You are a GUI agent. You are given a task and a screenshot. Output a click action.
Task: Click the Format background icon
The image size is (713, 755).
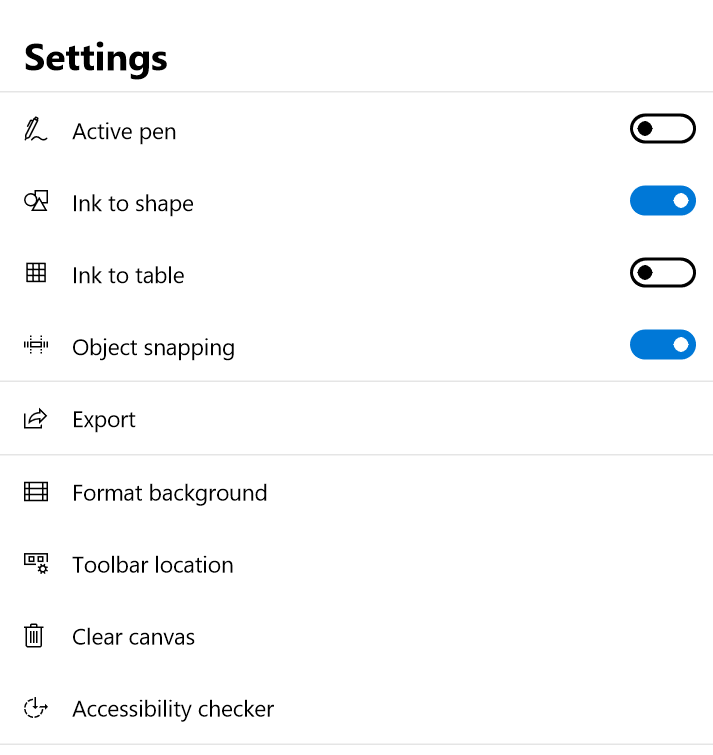(36, 492)
